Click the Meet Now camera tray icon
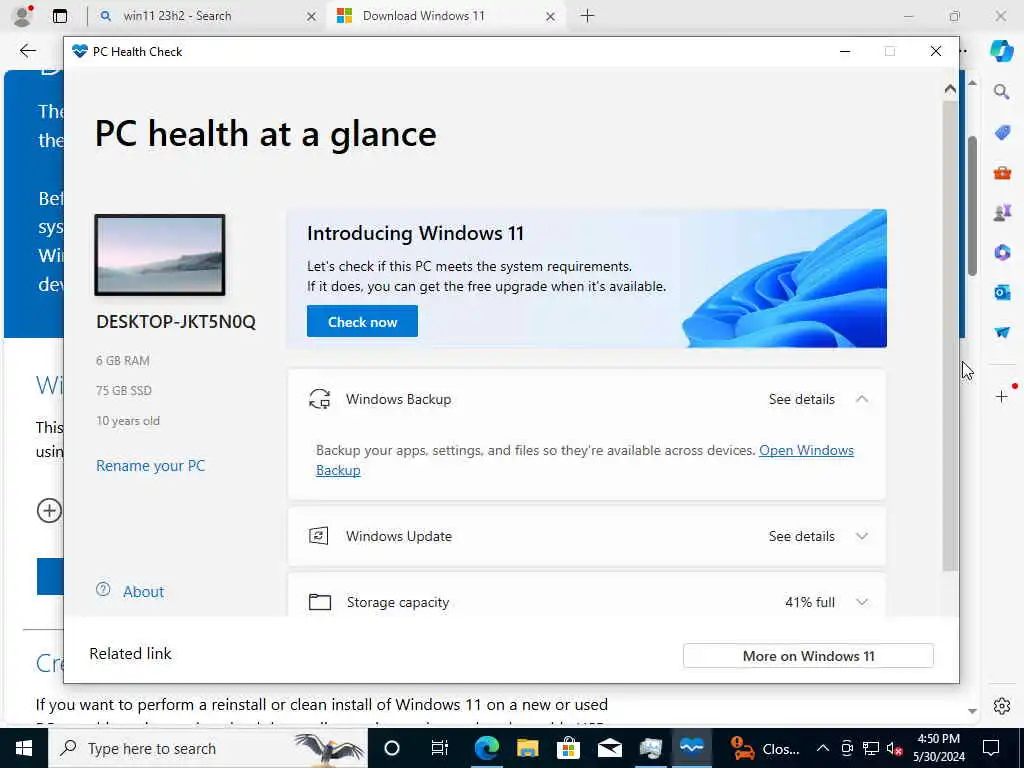 pos(847,748)
